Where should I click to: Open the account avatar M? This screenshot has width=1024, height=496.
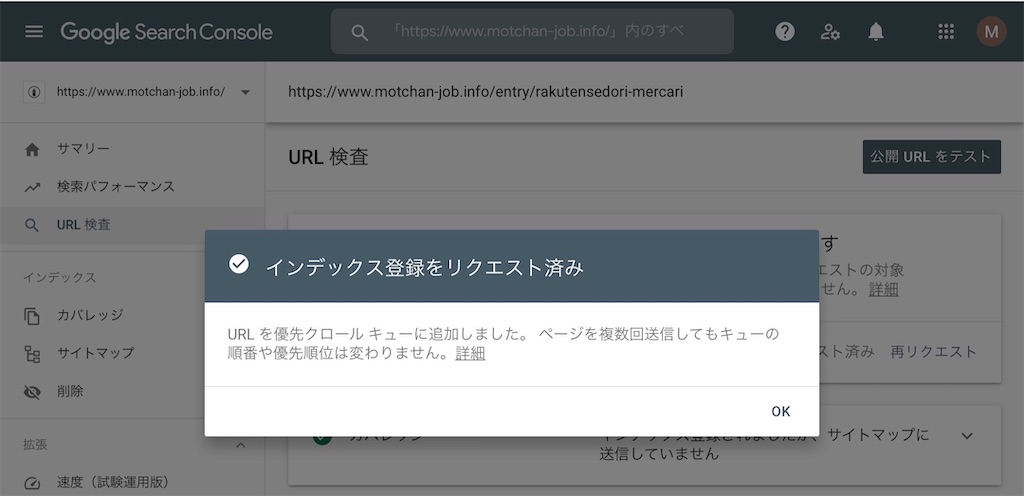[x=991, y=31]
